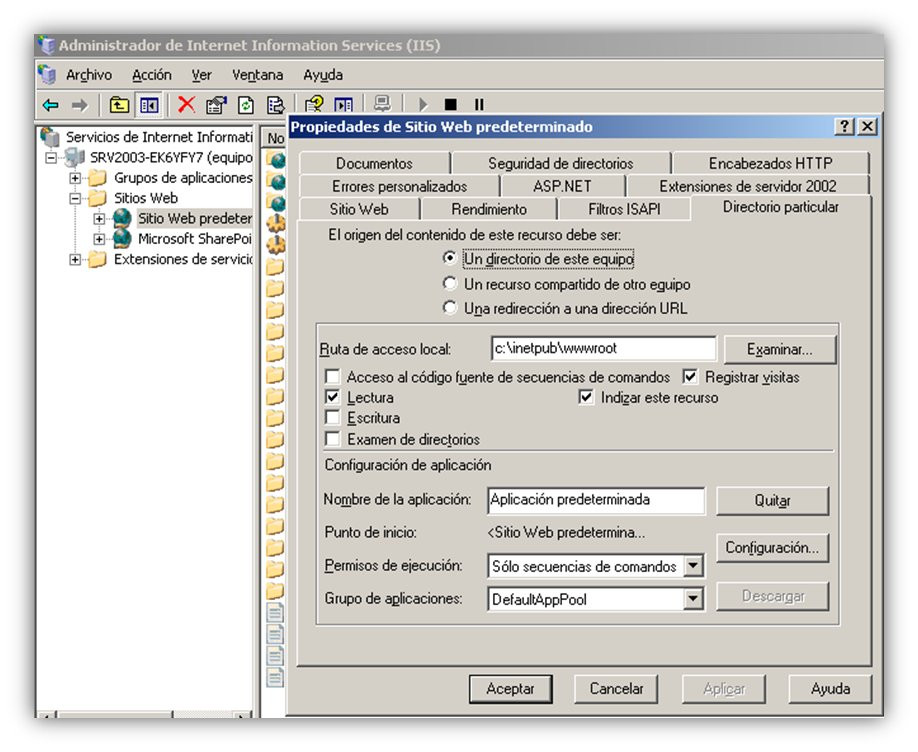Switch to Seguridad de directorios tab
This screenshot has height=752, width=918.
[x=561, y=163]
